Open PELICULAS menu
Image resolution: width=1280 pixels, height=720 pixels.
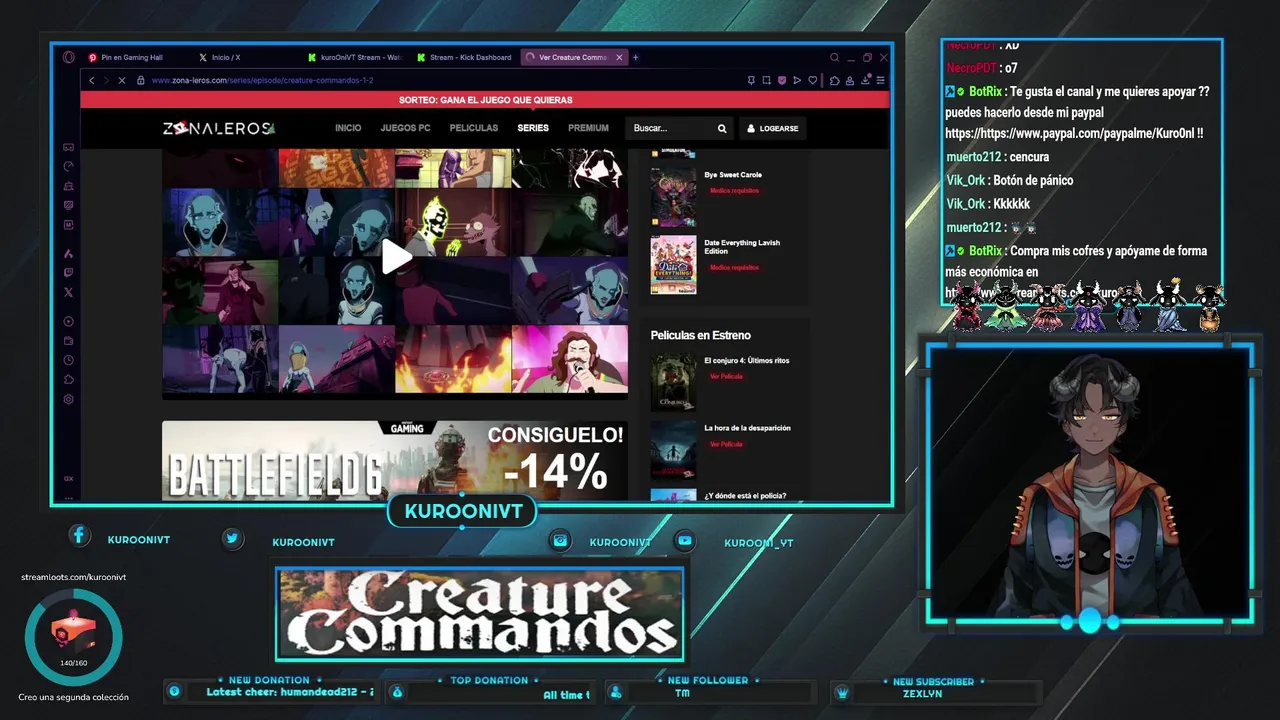pyautogui.click(x=474, y=128)
